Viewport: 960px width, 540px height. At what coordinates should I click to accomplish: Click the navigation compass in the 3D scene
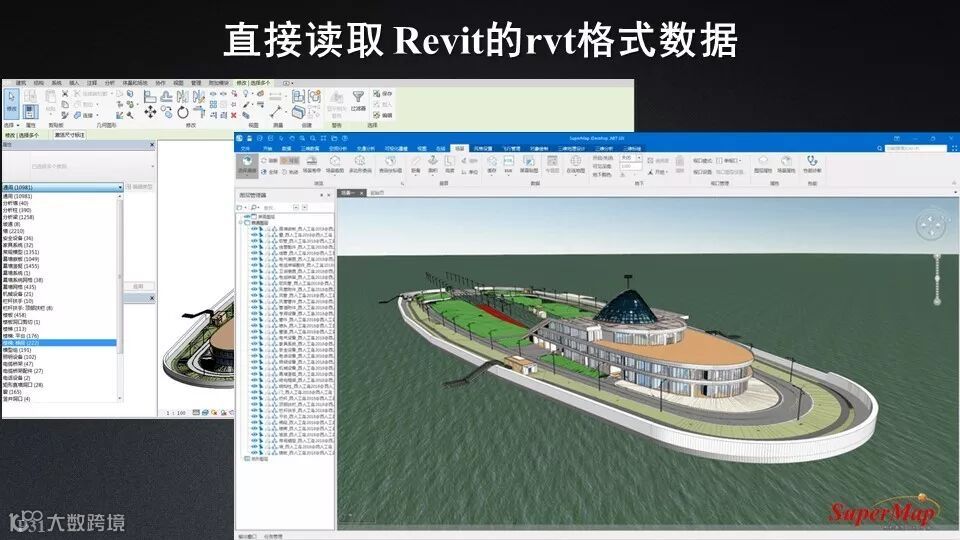[x=931, y=225]
